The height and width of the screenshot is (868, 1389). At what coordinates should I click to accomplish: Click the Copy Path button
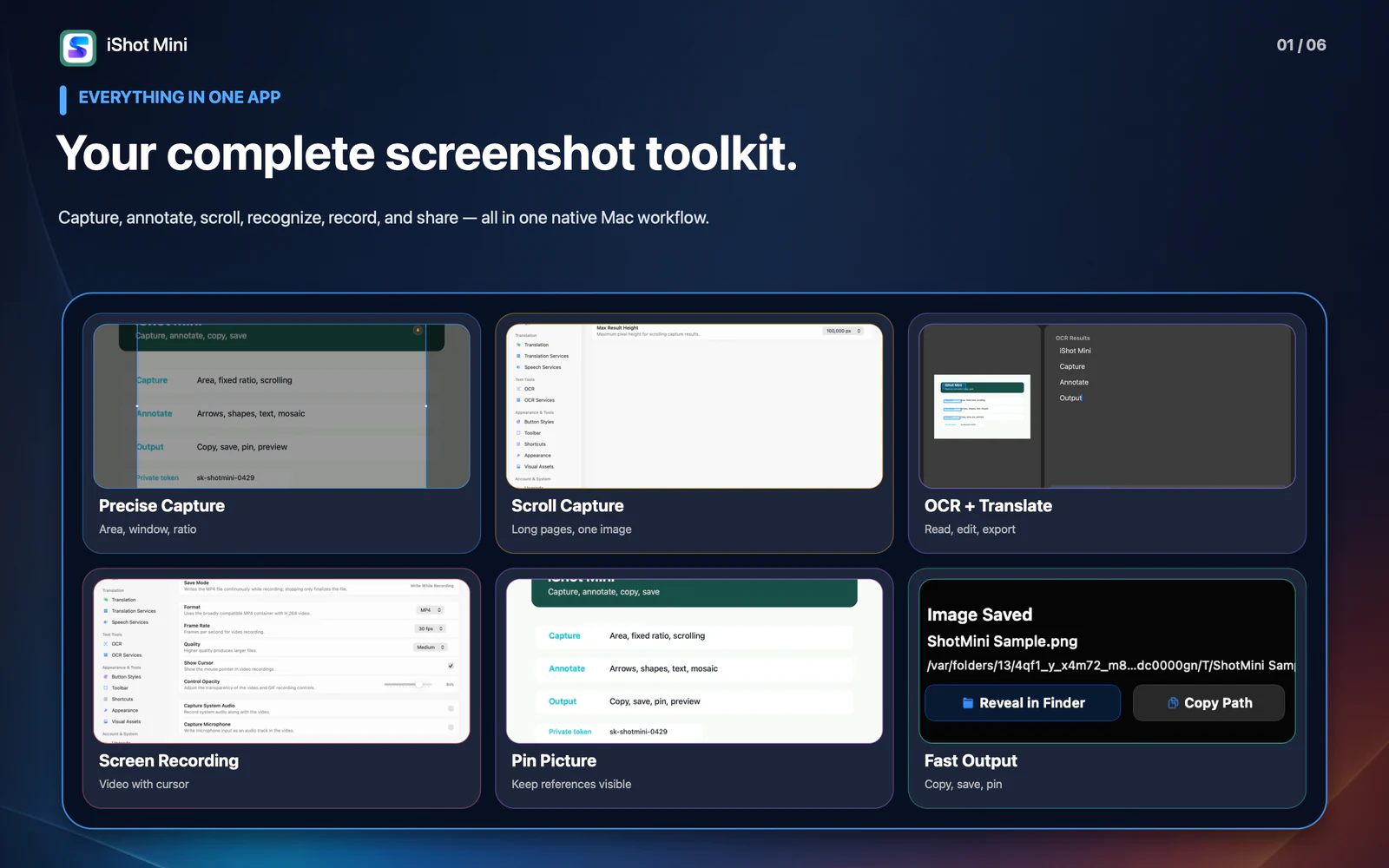pyautogui.click(x=1209, y=703)
